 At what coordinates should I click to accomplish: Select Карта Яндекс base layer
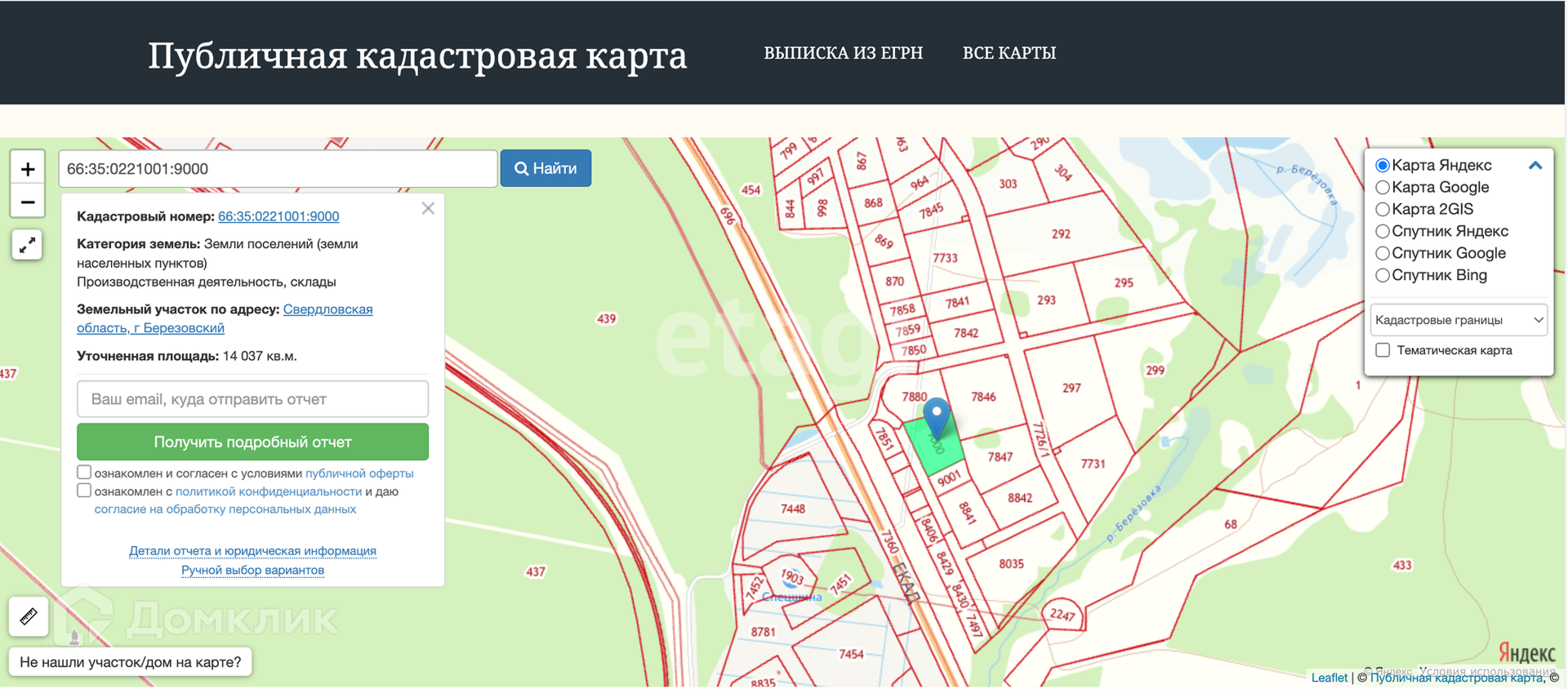click(x=1383, y=166)
